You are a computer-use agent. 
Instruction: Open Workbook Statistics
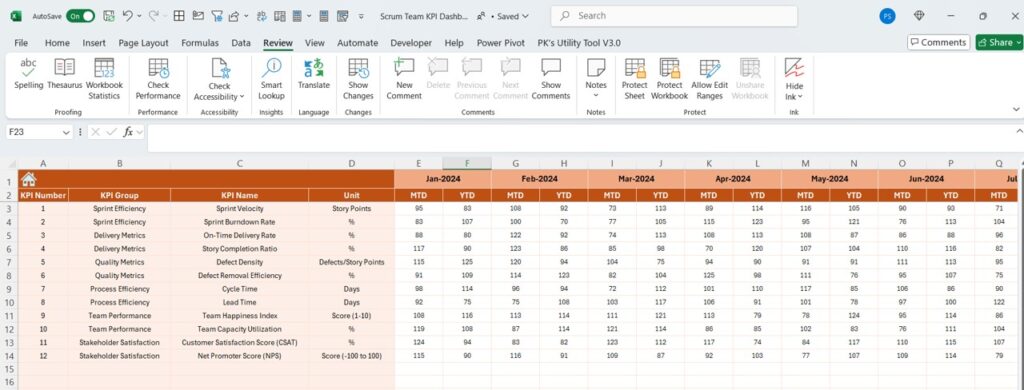click(104, 78)
